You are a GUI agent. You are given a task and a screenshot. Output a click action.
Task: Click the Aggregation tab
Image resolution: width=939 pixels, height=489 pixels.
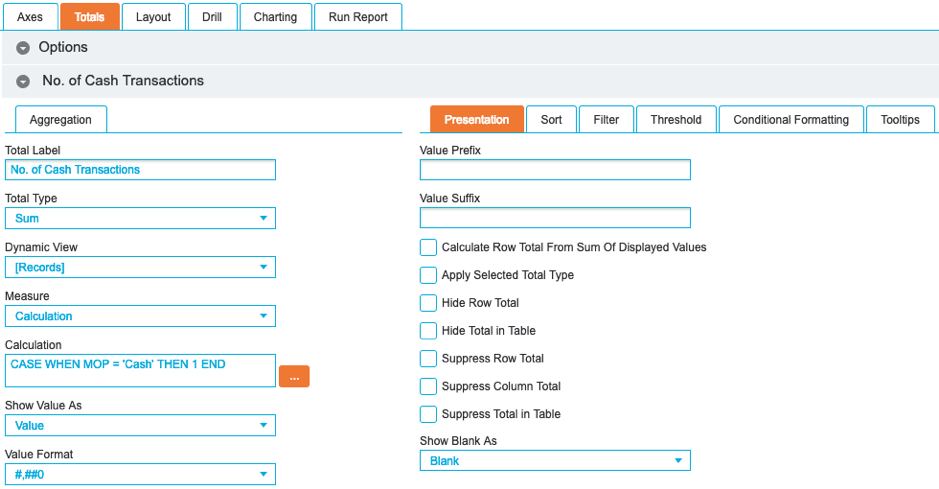pyautogui.click(x=61, y=120)
